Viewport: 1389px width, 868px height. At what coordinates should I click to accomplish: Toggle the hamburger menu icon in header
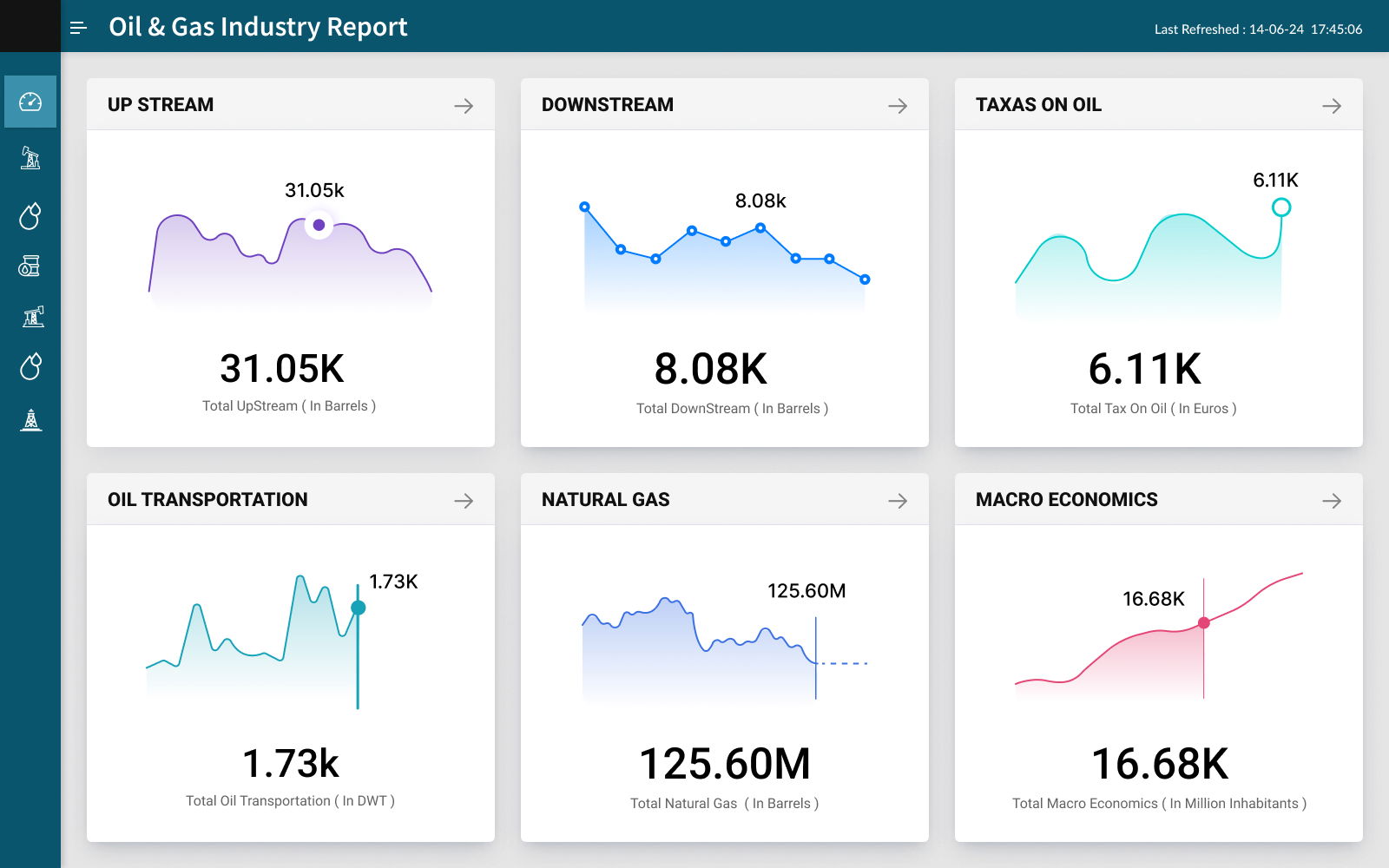click(x=78, y=28)
